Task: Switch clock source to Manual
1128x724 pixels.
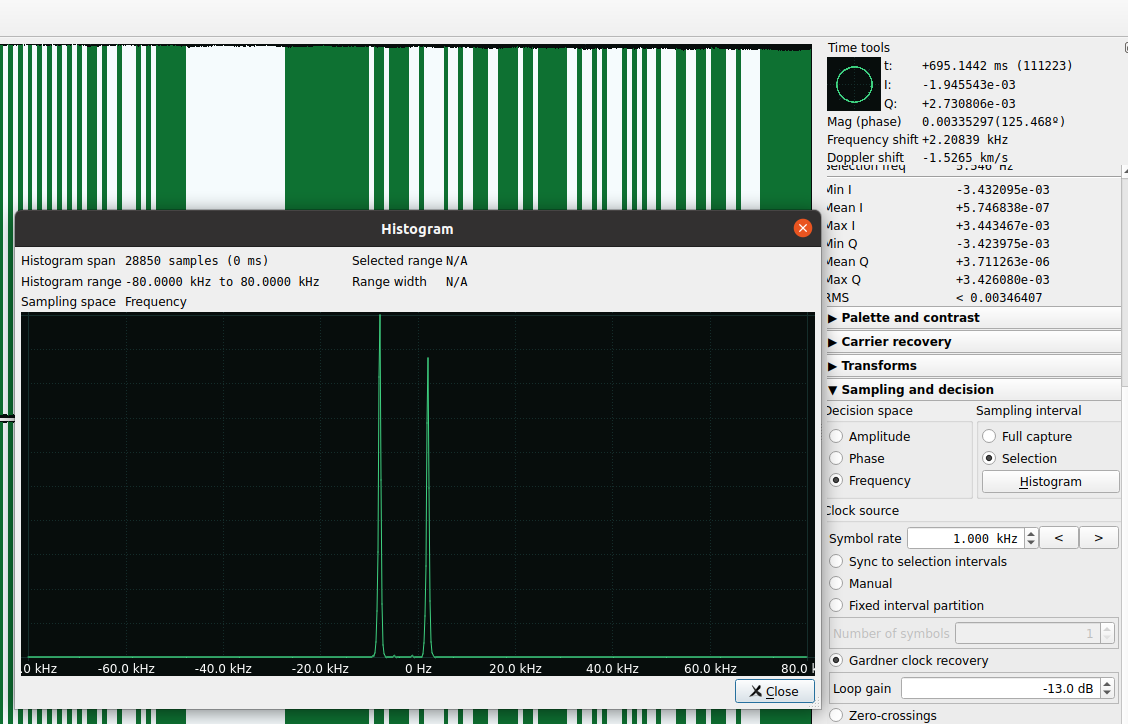Action: click(837, 584)
